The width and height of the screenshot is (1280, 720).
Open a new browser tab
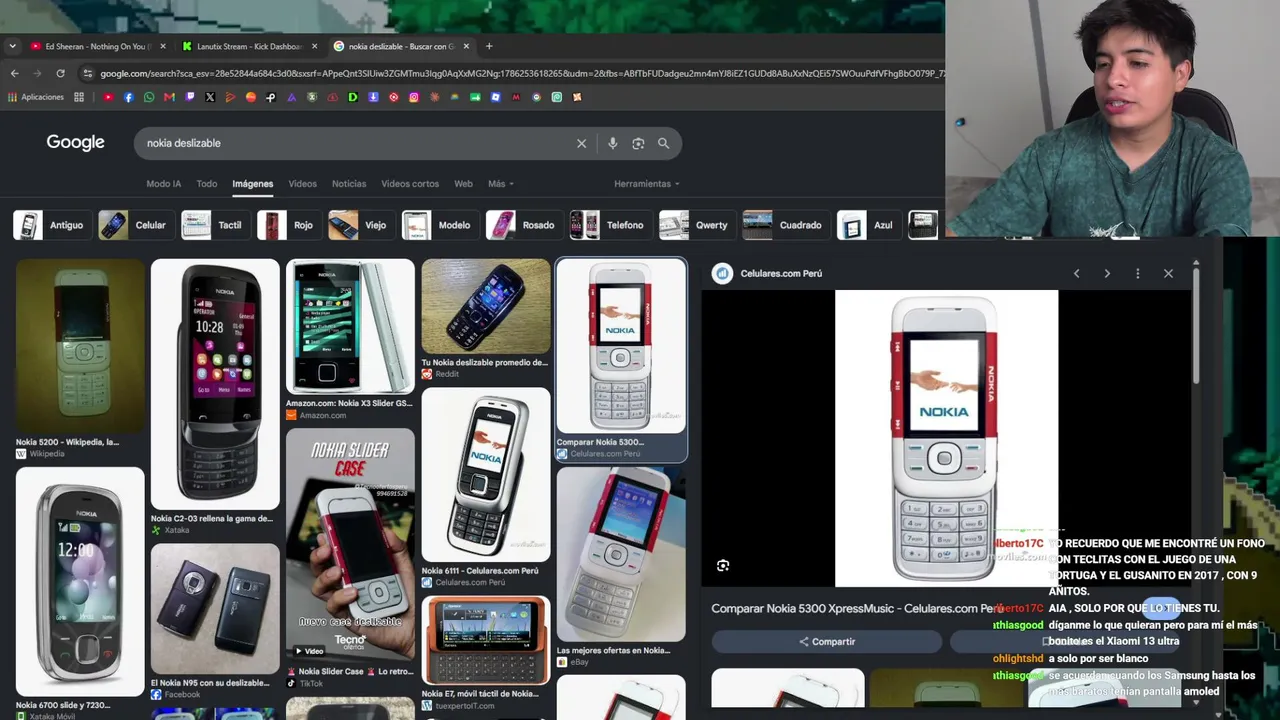tap(489, 46)
